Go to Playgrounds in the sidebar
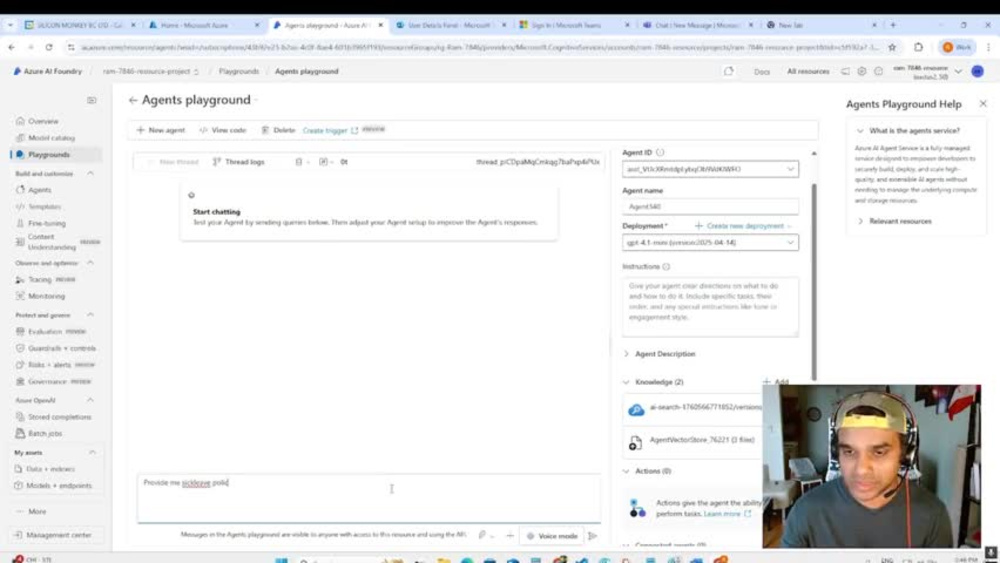1000x563 pixels. [48, 154]
